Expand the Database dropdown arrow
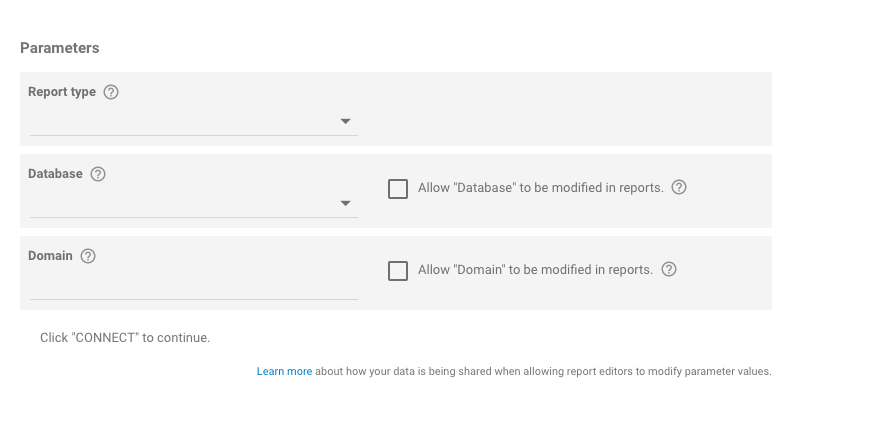871x427 pixels. (x=345, y=203)
